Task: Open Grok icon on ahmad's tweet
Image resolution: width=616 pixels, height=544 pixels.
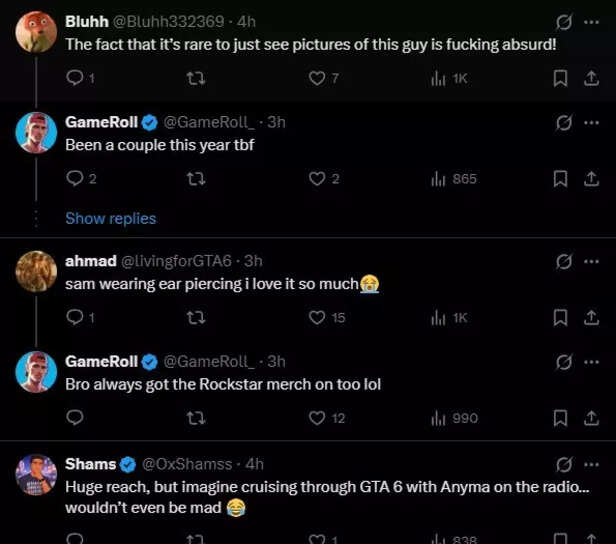Action: [564, 261]
